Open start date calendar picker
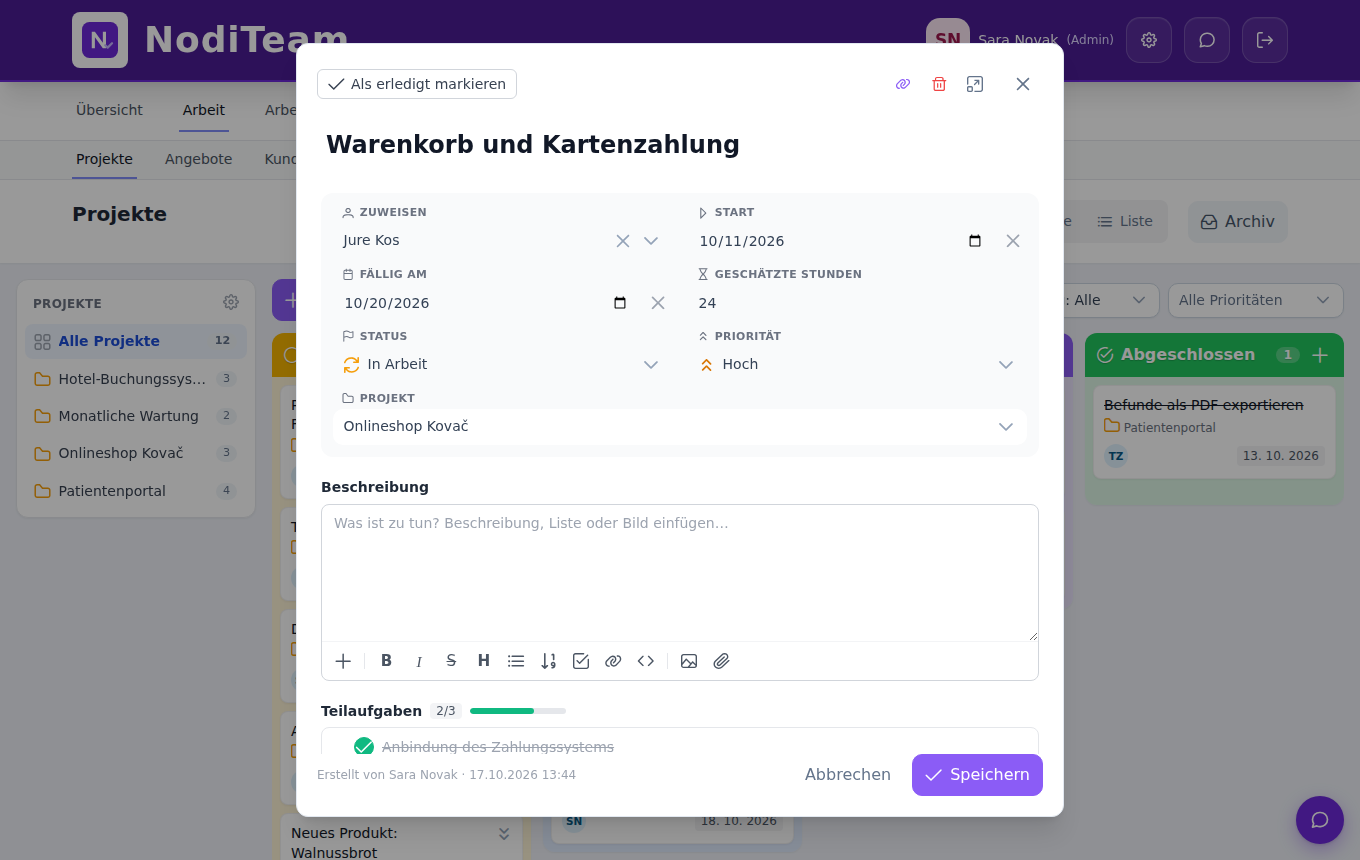The height and width of the screenshot is (860, 1360). pos(975,241)
